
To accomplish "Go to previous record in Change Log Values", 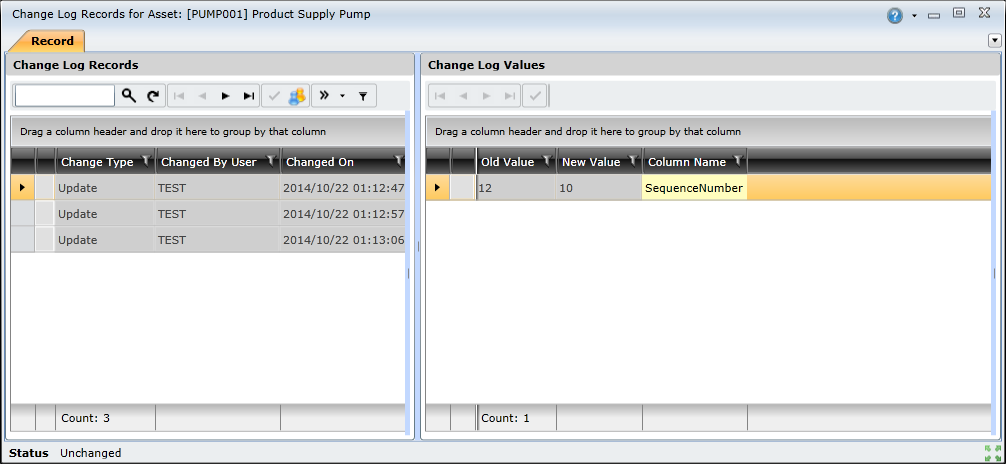I will click(x=463, y=96).
